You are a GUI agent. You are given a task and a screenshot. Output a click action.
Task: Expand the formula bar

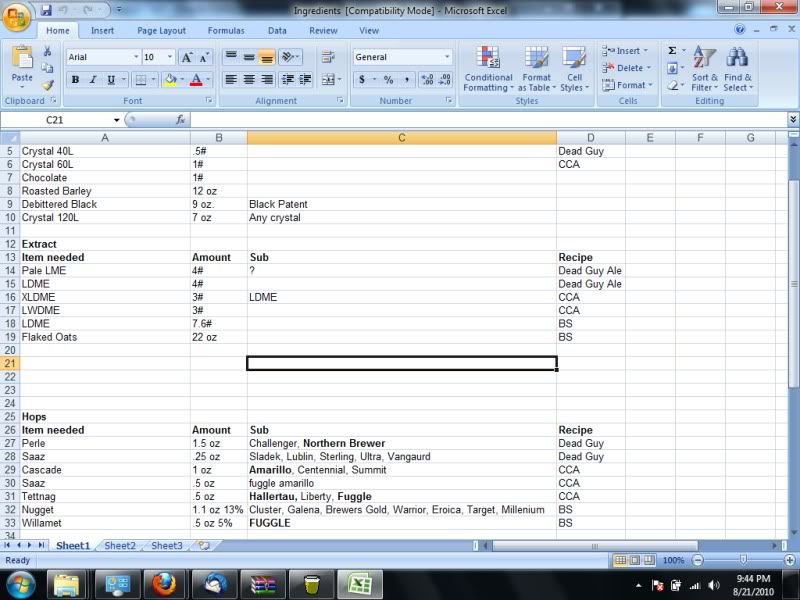click(x=793, y=119)
